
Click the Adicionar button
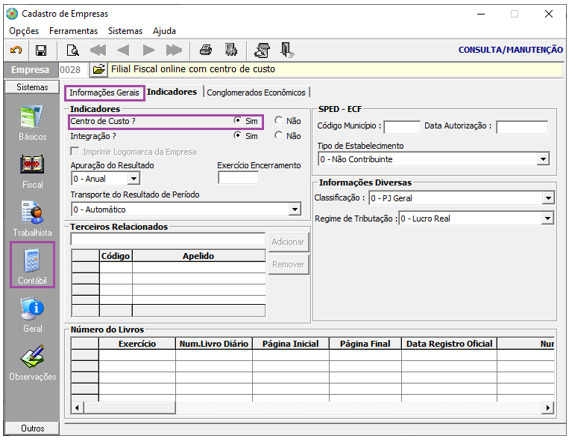288,242
